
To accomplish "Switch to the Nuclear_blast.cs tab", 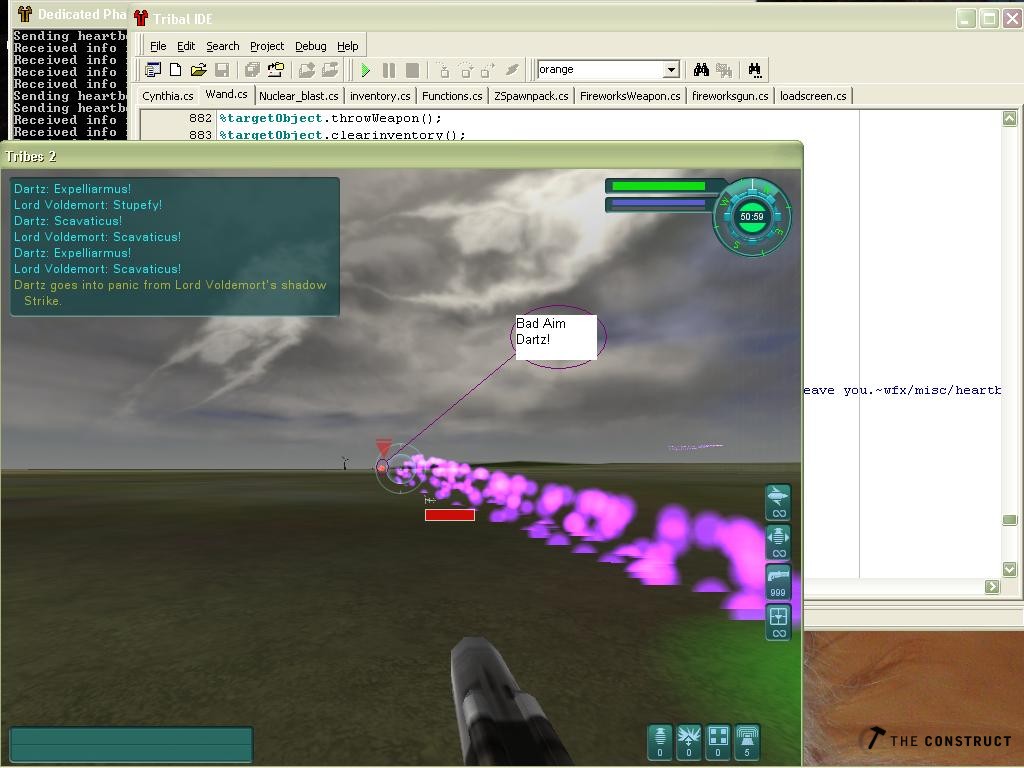I will point(299,96).
